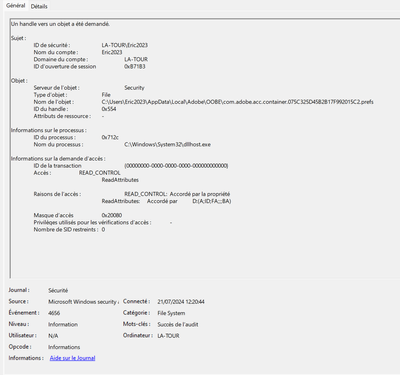Open the Détails tab
Image resolution: width=400 pixels, height=375 pixels.
point(39,6)
